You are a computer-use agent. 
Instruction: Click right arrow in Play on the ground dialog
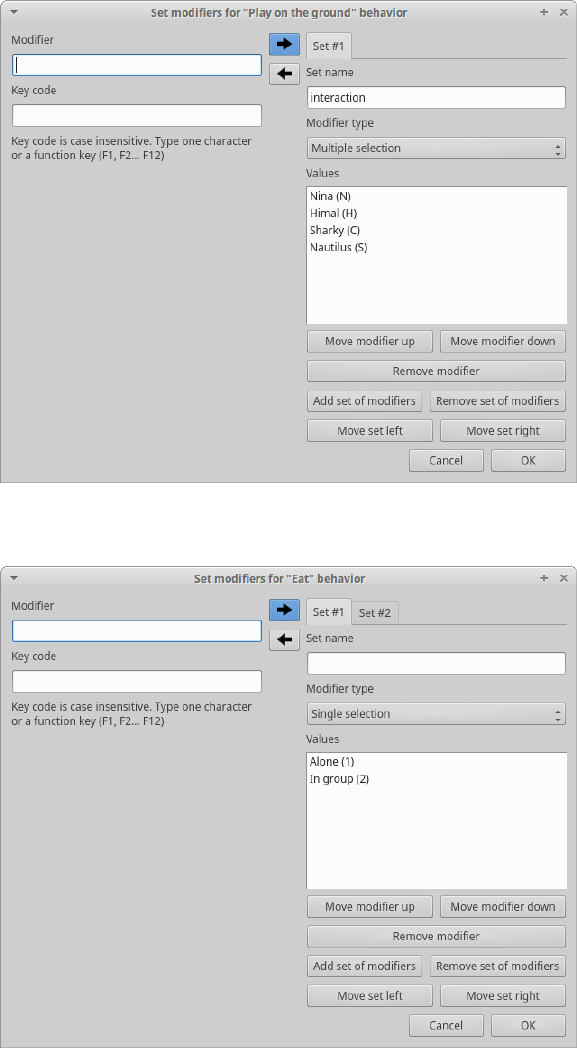pos(284,44)
